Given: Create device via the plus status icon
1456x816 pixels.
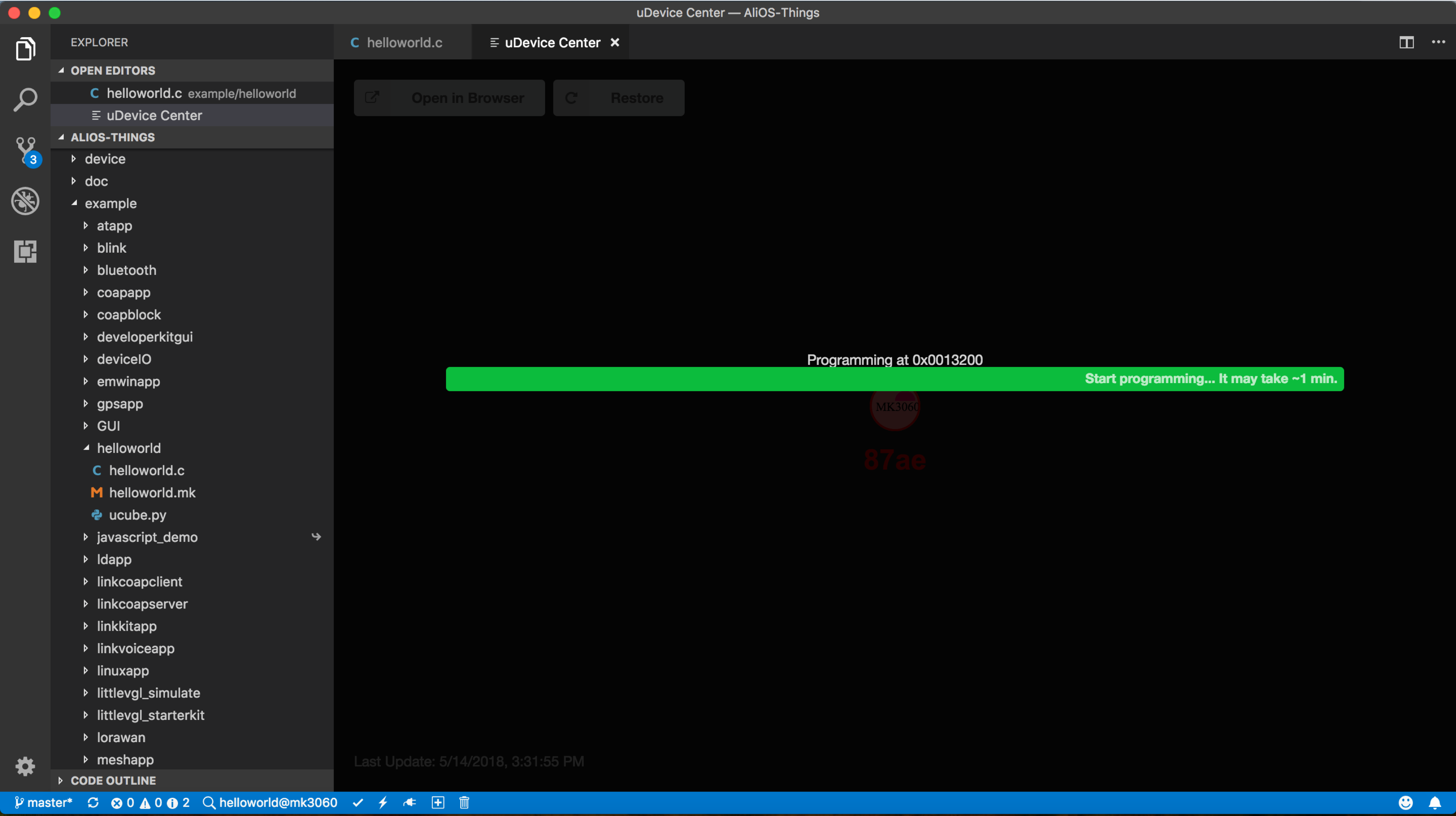Looking at the screenshot, I should click(x=438, y=803).
